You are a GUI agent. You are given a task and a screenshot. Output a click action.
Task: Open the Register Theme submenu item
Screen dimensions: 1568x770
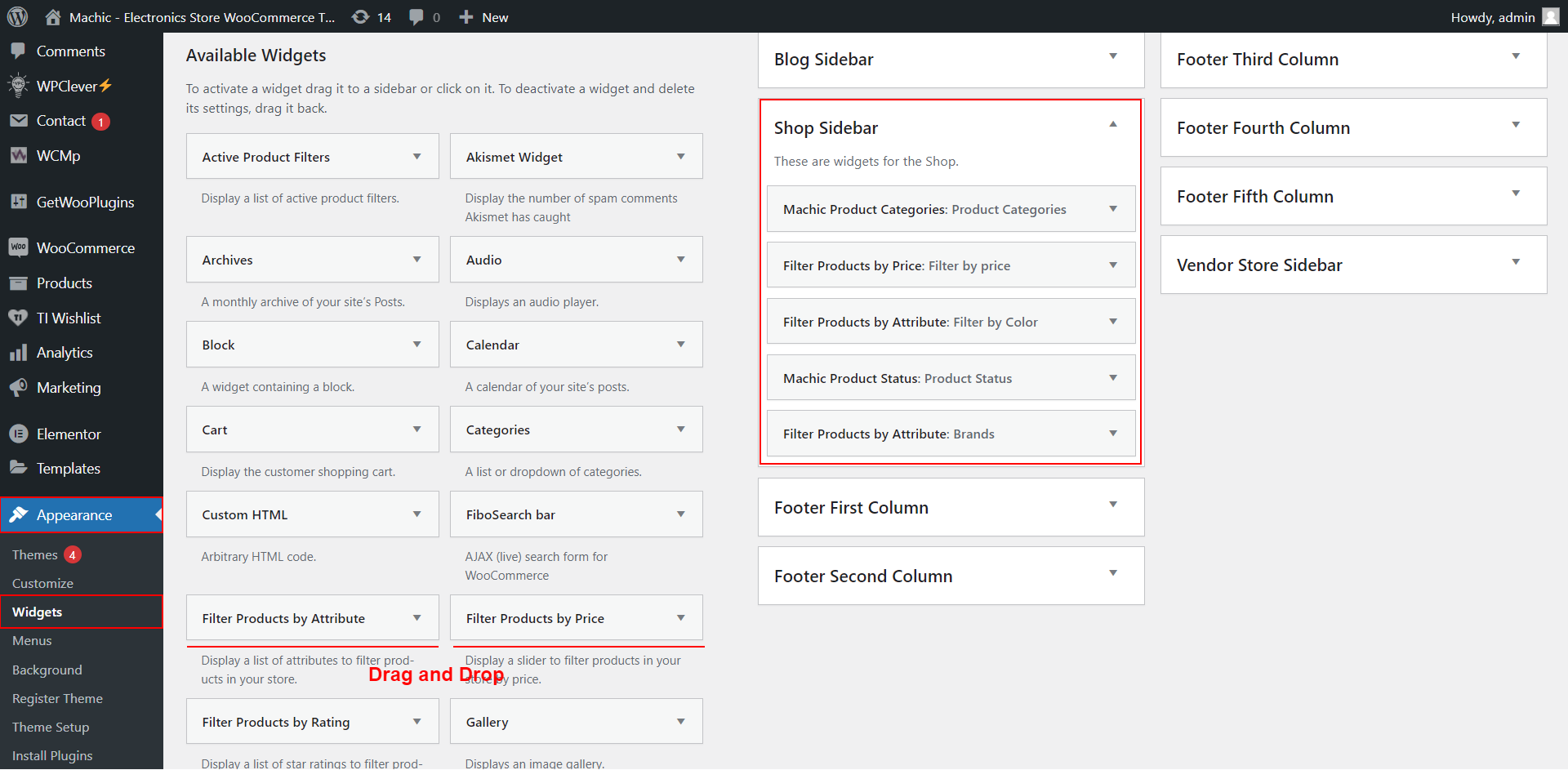coord(57,699)
